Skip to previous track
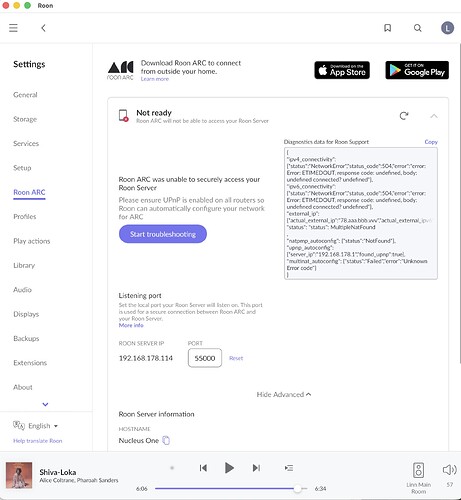The width and height of the screenshot is (461, 500). pyautogui.click(x=203, y=468)
